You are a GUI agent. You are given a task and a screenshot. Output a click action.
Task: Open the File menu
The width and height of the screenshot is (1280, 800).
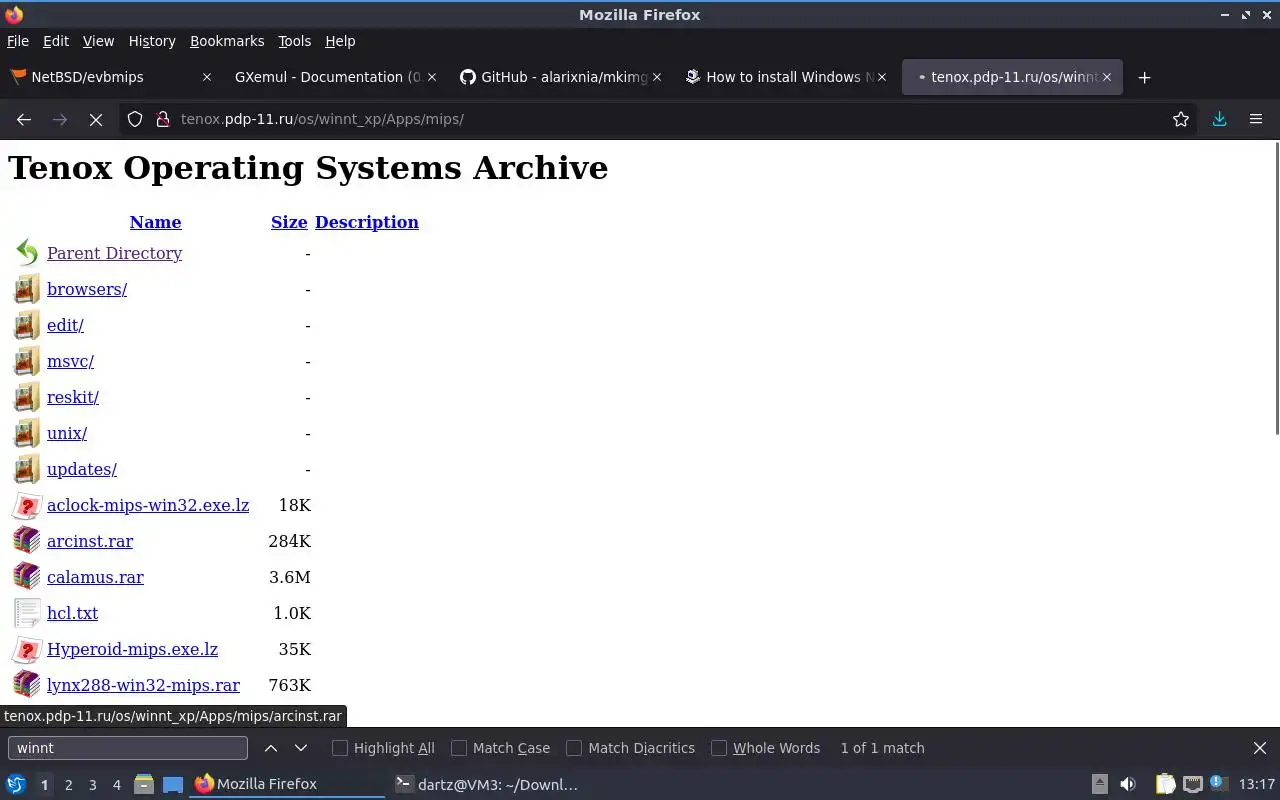(x=18, y=41)
